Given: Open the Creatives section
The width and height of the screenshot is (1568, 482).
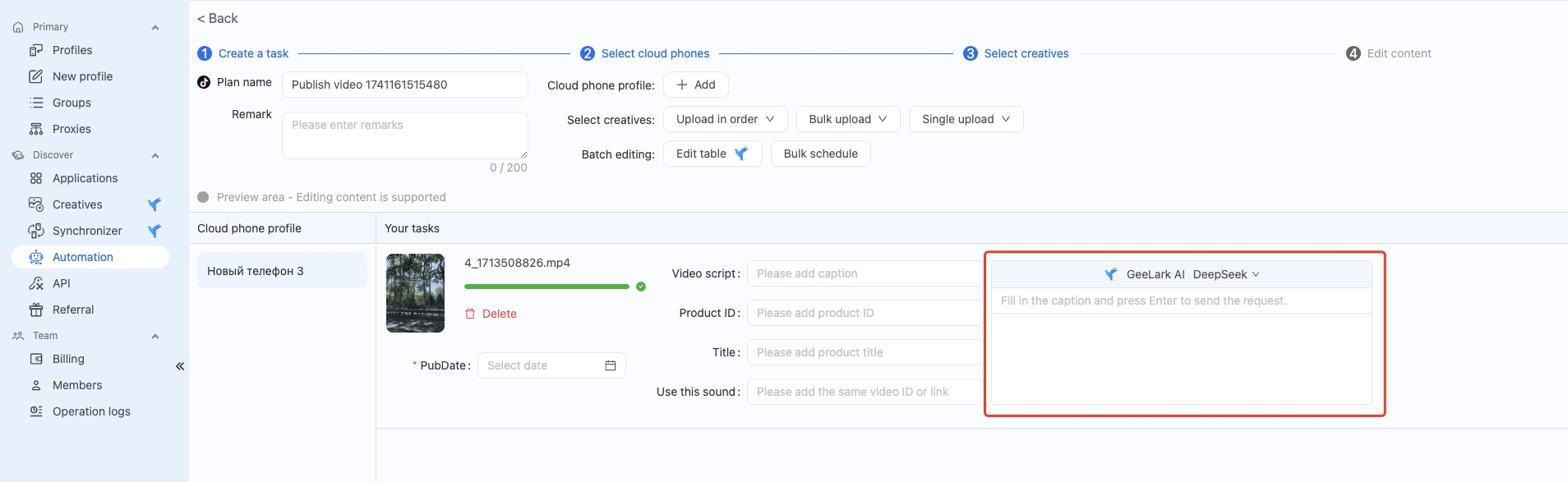Looking at the screenshot, I should (77, 204).
